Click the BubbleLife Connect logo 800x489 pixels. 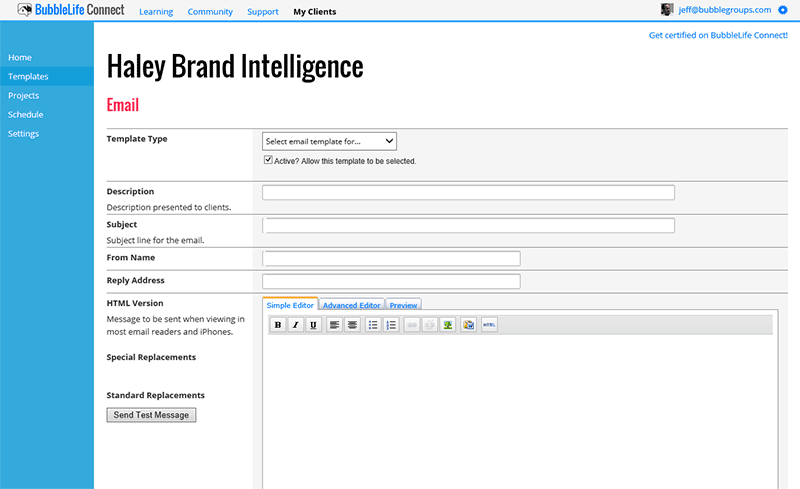71,10
